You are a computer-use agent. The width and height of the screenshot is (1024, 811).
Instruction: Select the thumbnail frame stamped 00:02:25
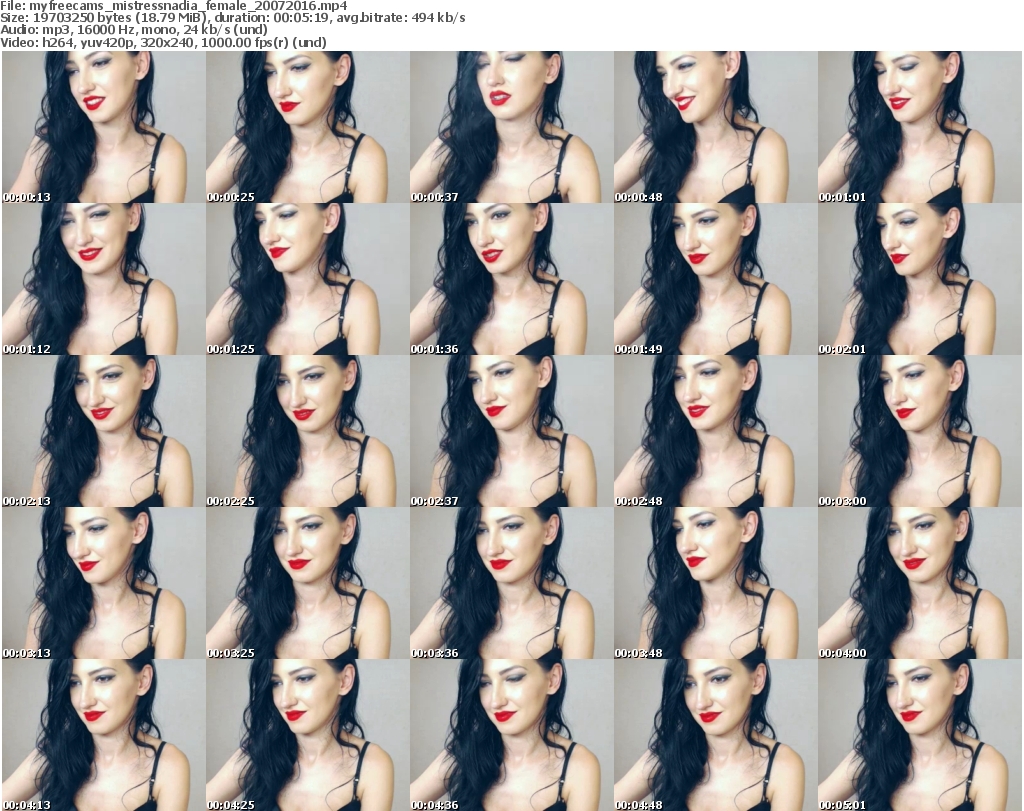[308, 432]
